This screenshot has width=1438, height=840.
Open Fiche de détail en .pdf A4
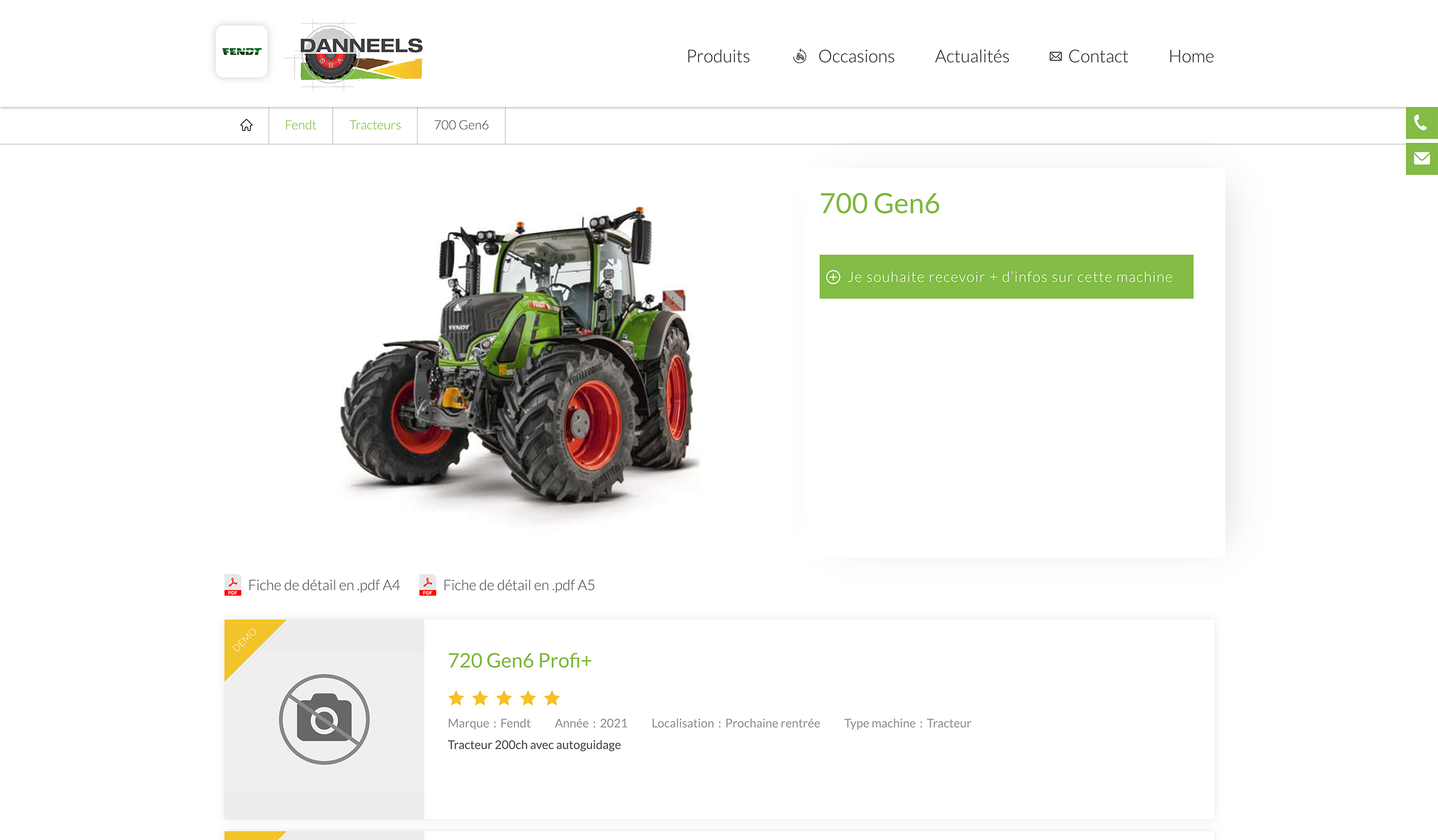324,585
